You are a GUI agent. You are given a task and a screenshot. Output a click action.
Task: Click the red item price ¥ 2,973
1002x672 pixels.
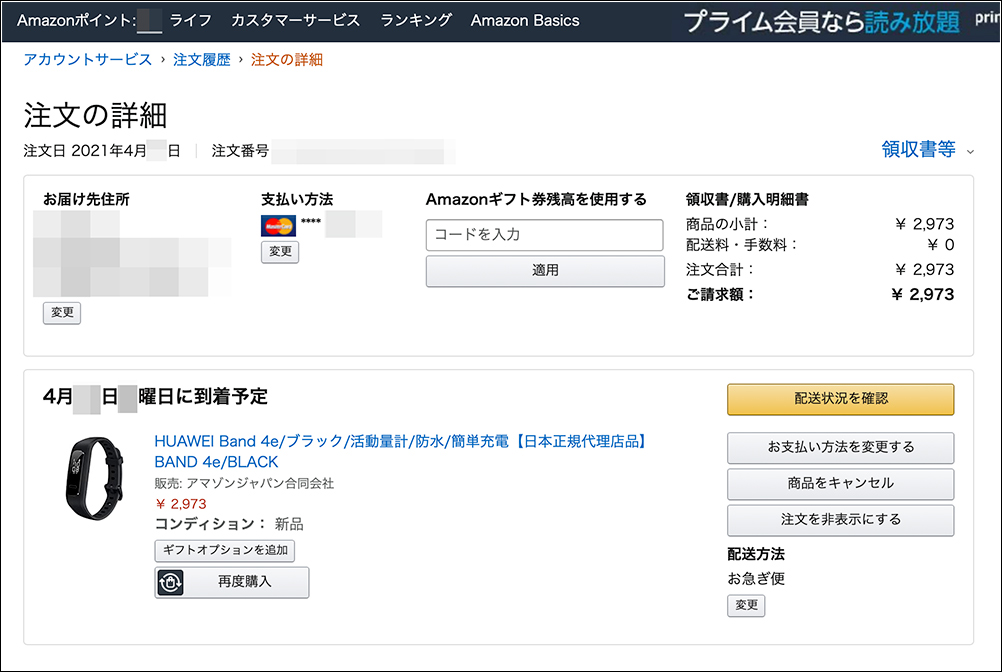(x=181, y=504)
